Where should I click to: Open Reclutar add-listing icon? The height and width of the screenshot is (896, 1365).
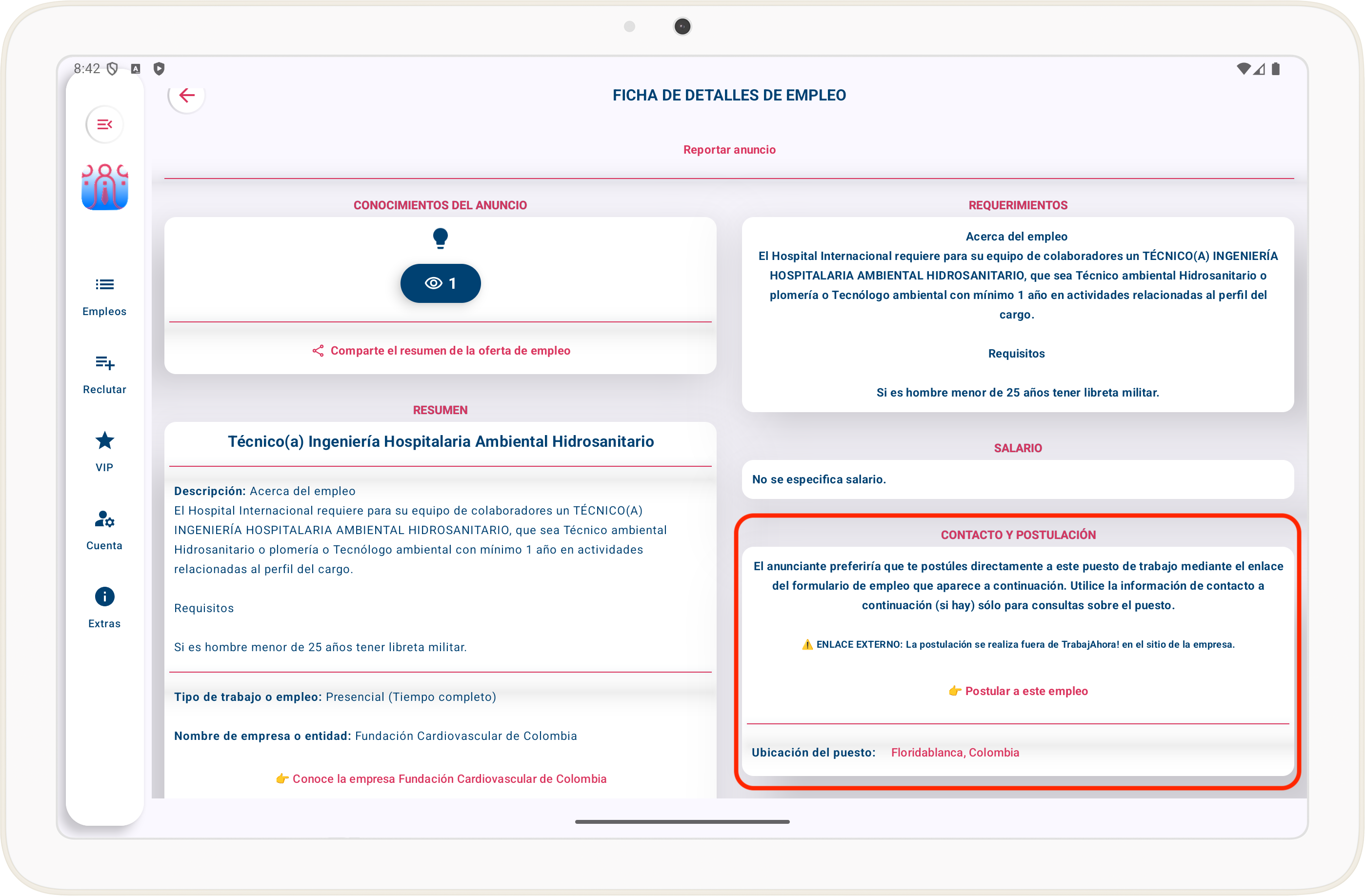(104, 363)
